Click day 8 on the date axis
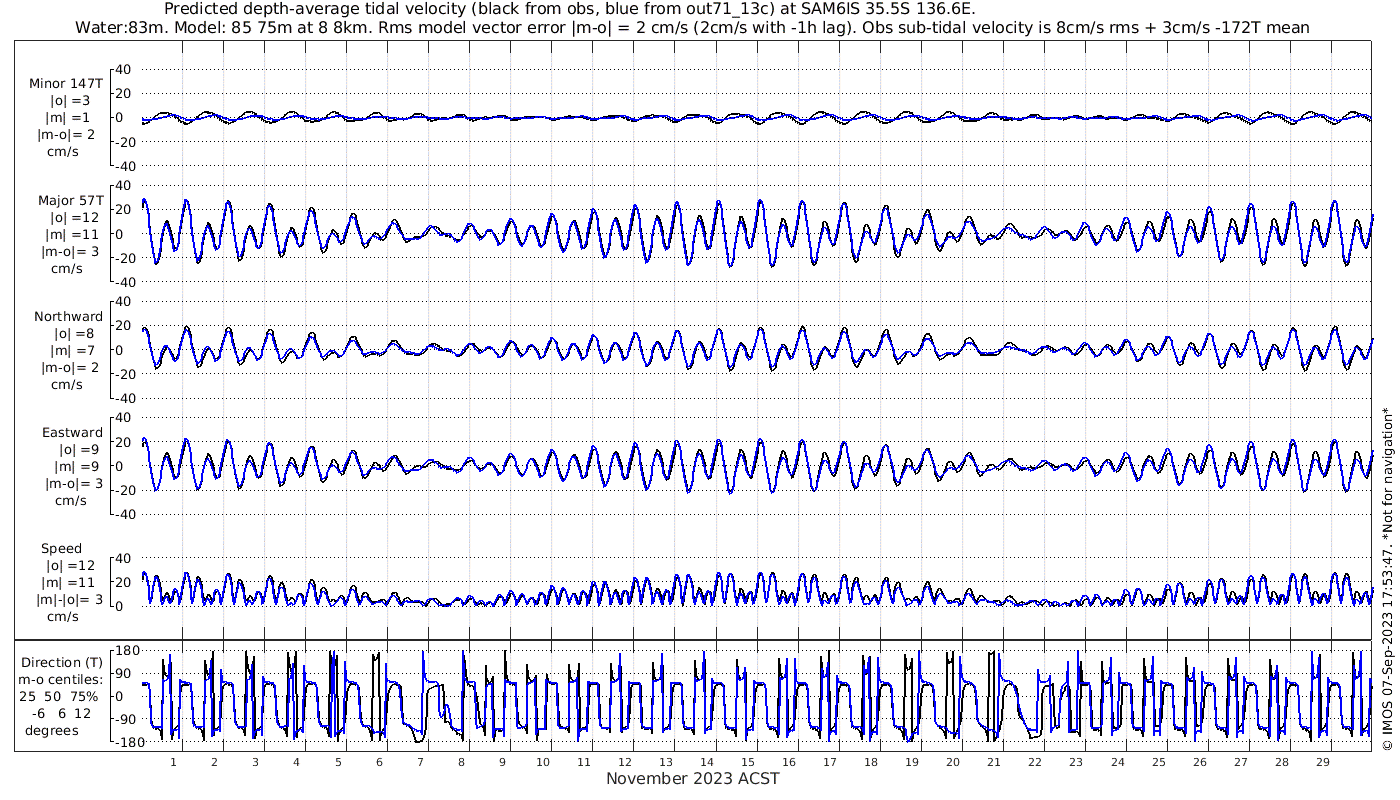The width and height of the screenshot is (1400, 800). (x=461, y=761)
